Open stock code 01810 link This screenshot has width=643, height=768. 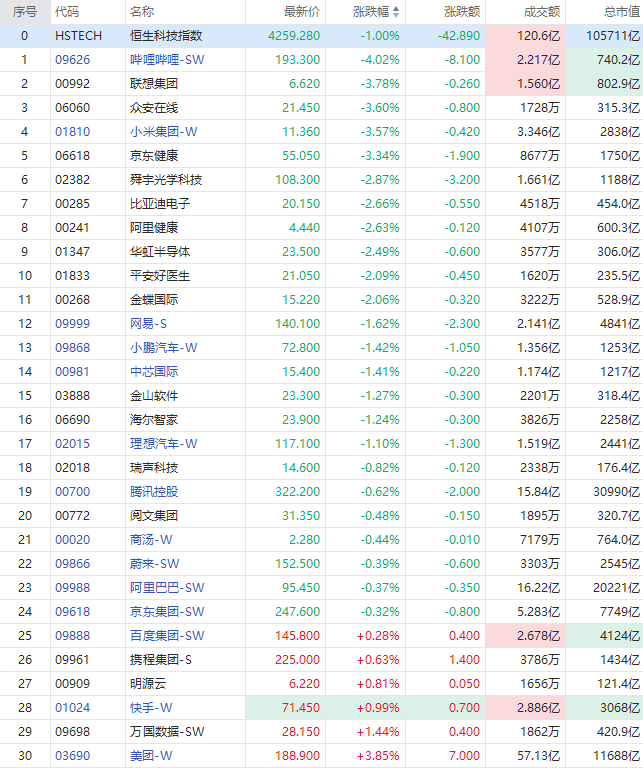pyautogui.click(x=72, y=132)
